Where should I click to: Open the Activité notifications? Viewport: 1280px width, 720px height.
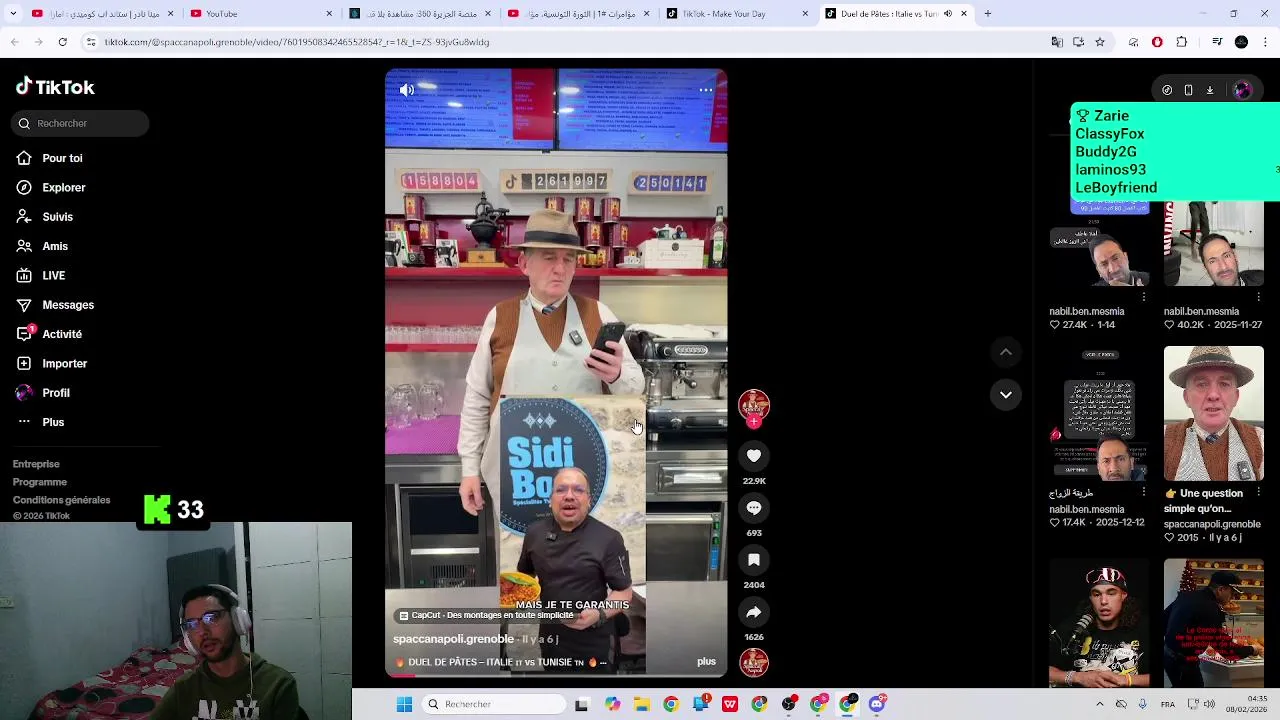click(x=49, y=334)
